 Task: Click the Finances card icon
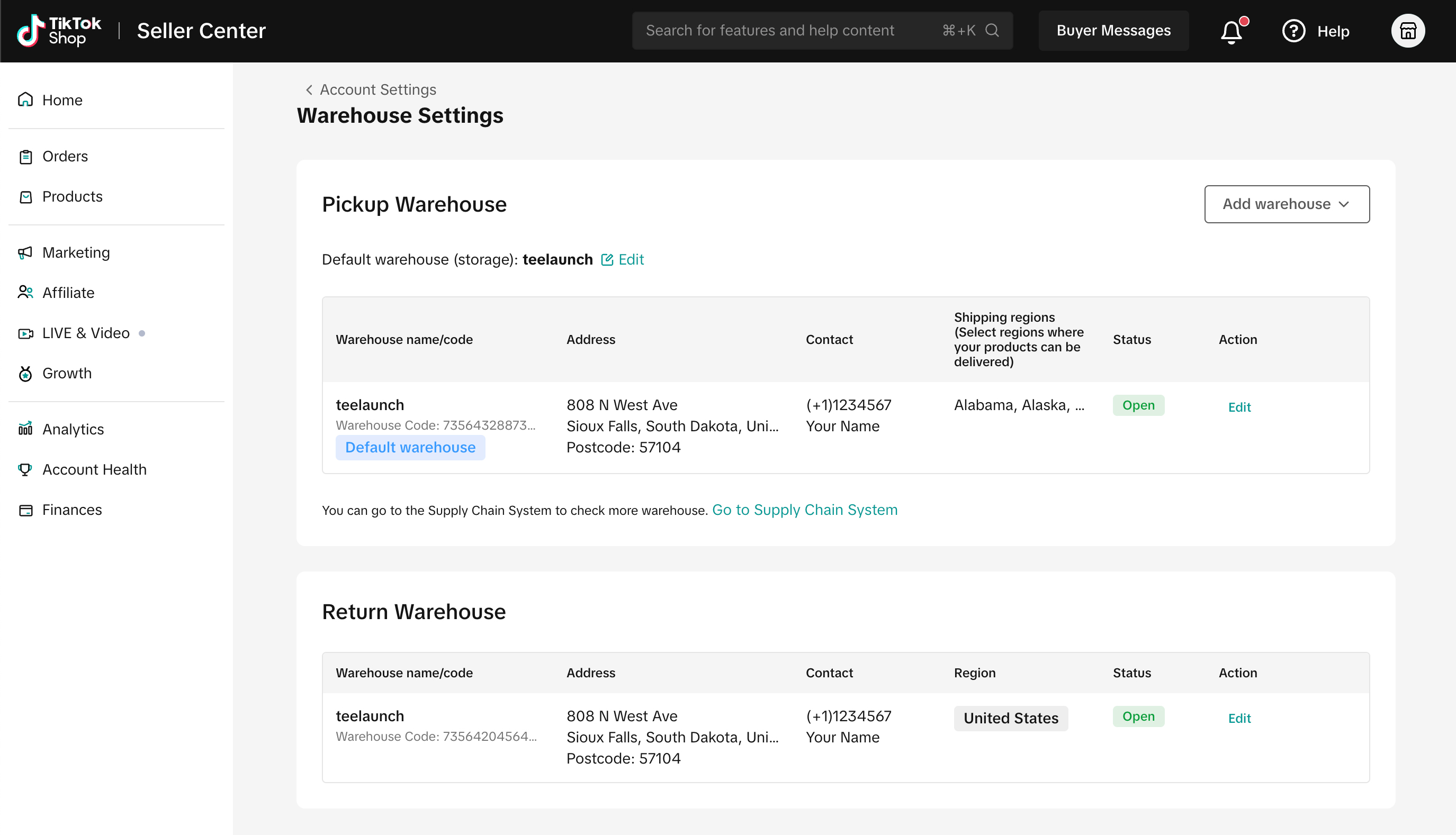25,510
